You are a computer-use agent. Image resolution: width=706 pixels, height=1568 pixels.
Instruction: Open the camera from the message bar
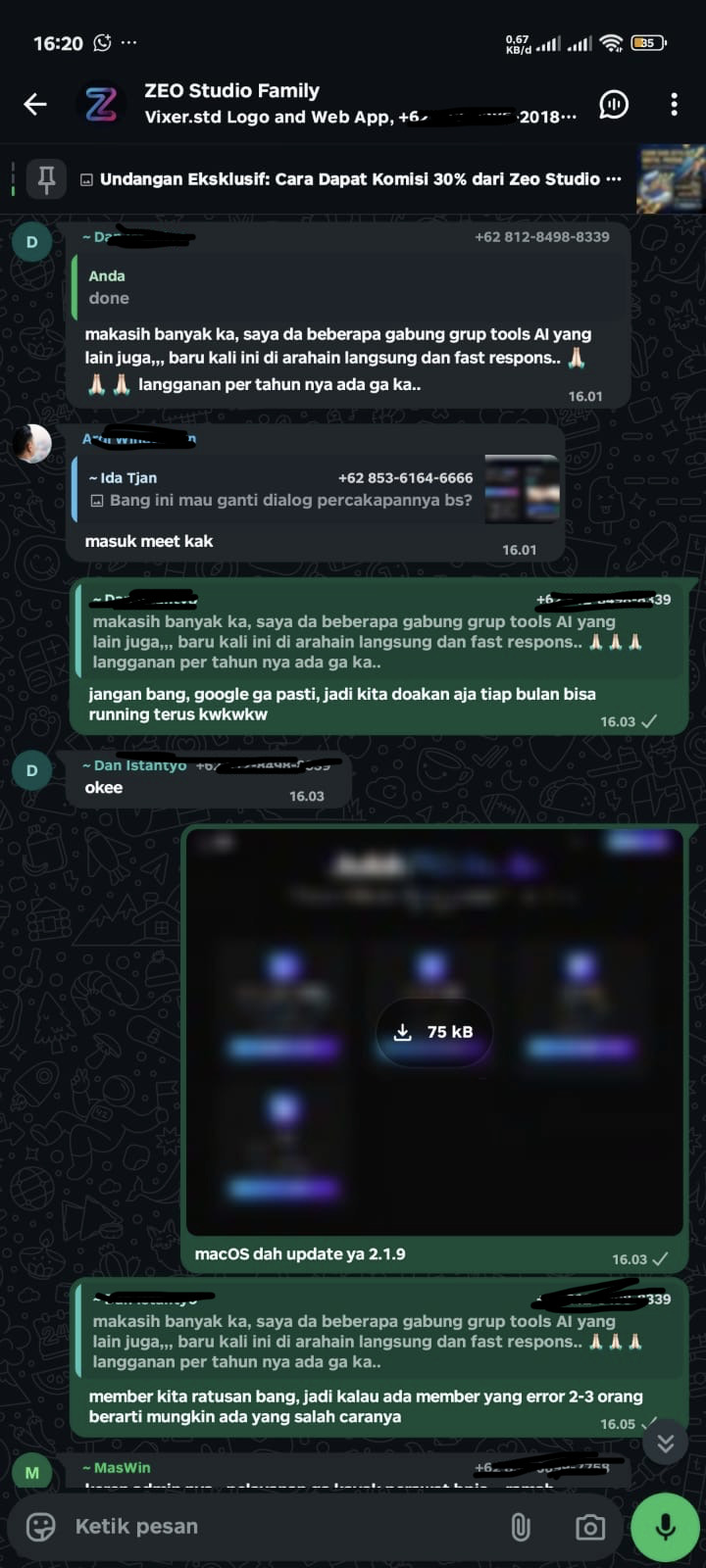pos(590,1527)
